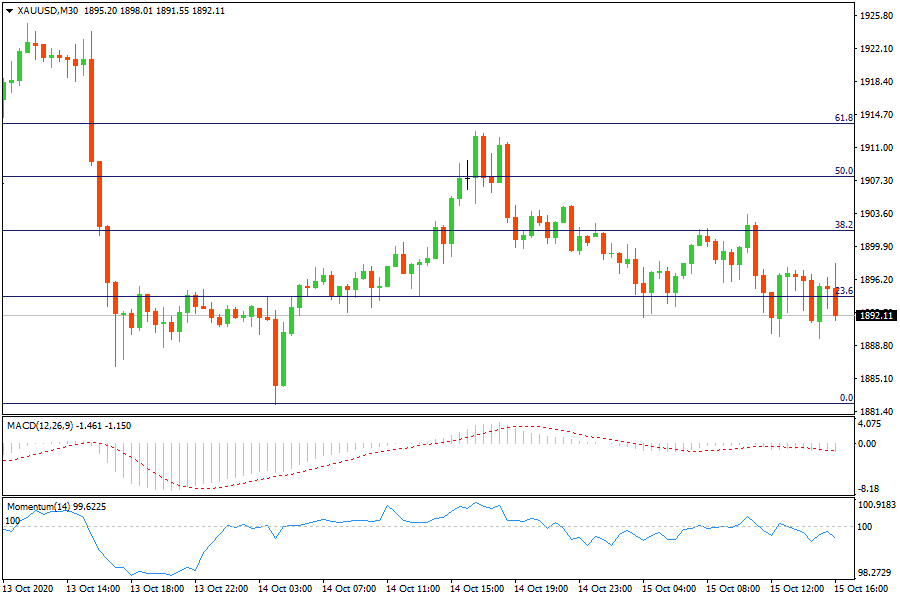Click the 1925.80 price scale value
The image size is (900, 600).
[876, 16]
